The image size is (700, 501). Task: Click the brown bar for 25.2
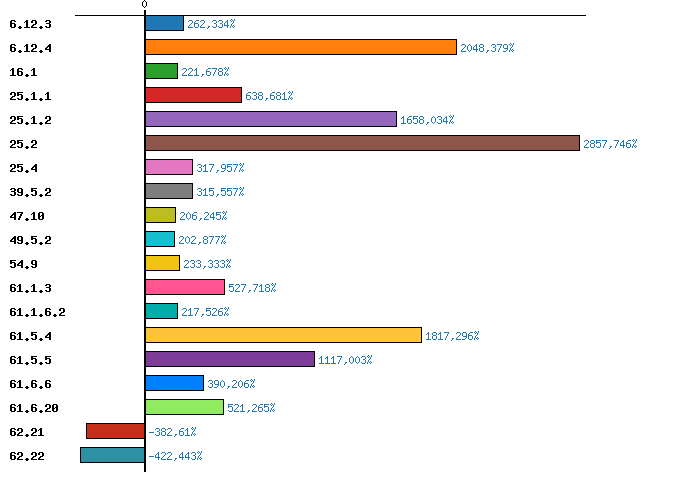362,143
